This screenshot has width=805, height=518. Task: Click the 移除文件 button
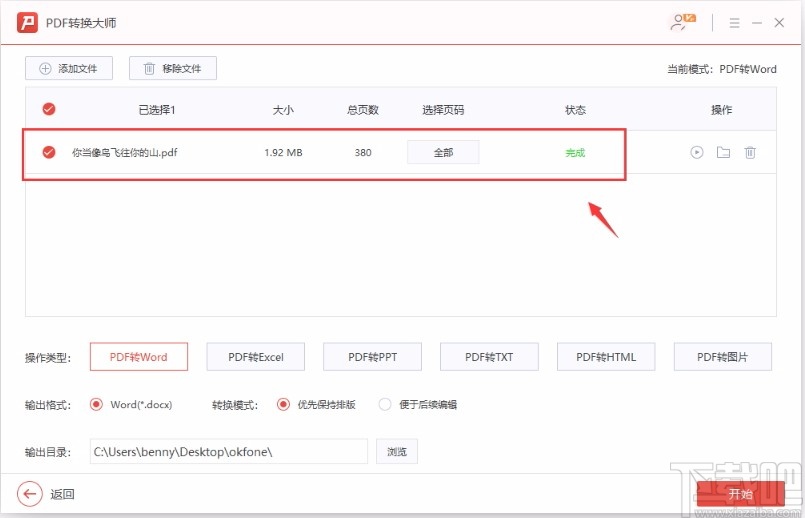pos(172,68)
